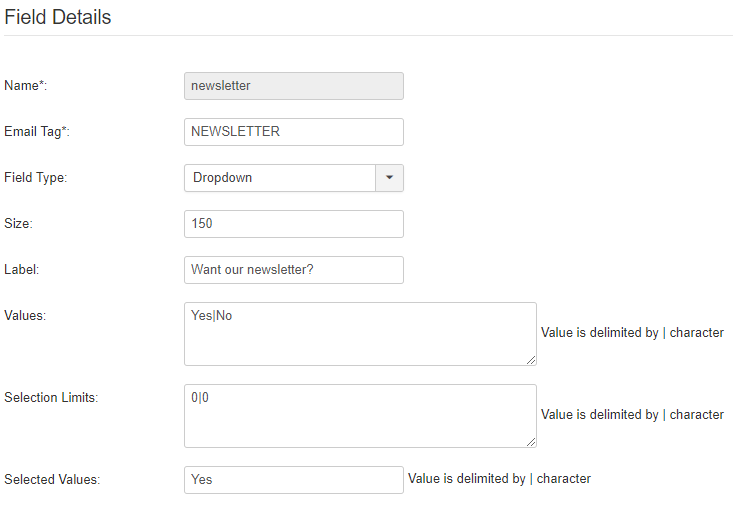Image resolution: width=733 pixels, height=505 pixels.
Task: Click the delimiter hint beside Selected Values
Action: tap(499, 479)
